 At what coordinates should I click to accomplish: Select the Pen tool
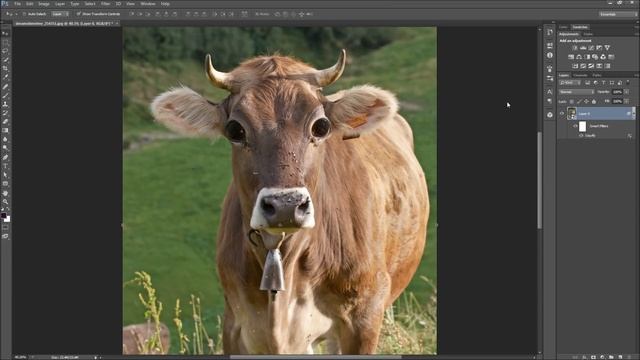pos(5,157)
